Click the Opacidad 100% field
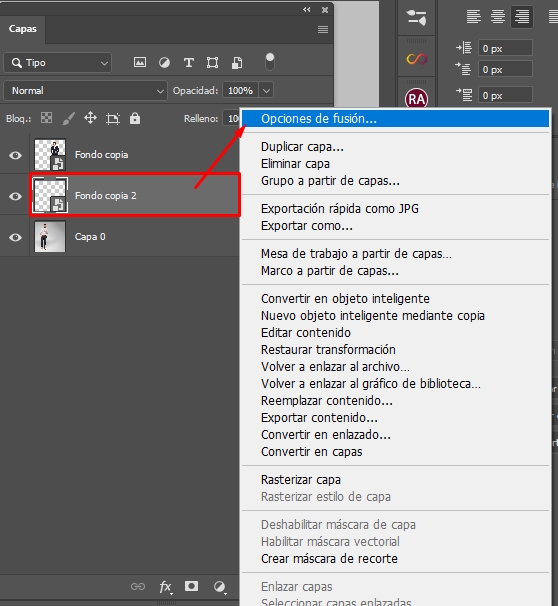The width and height of the screenshot is (558, 606). point(240,91)
